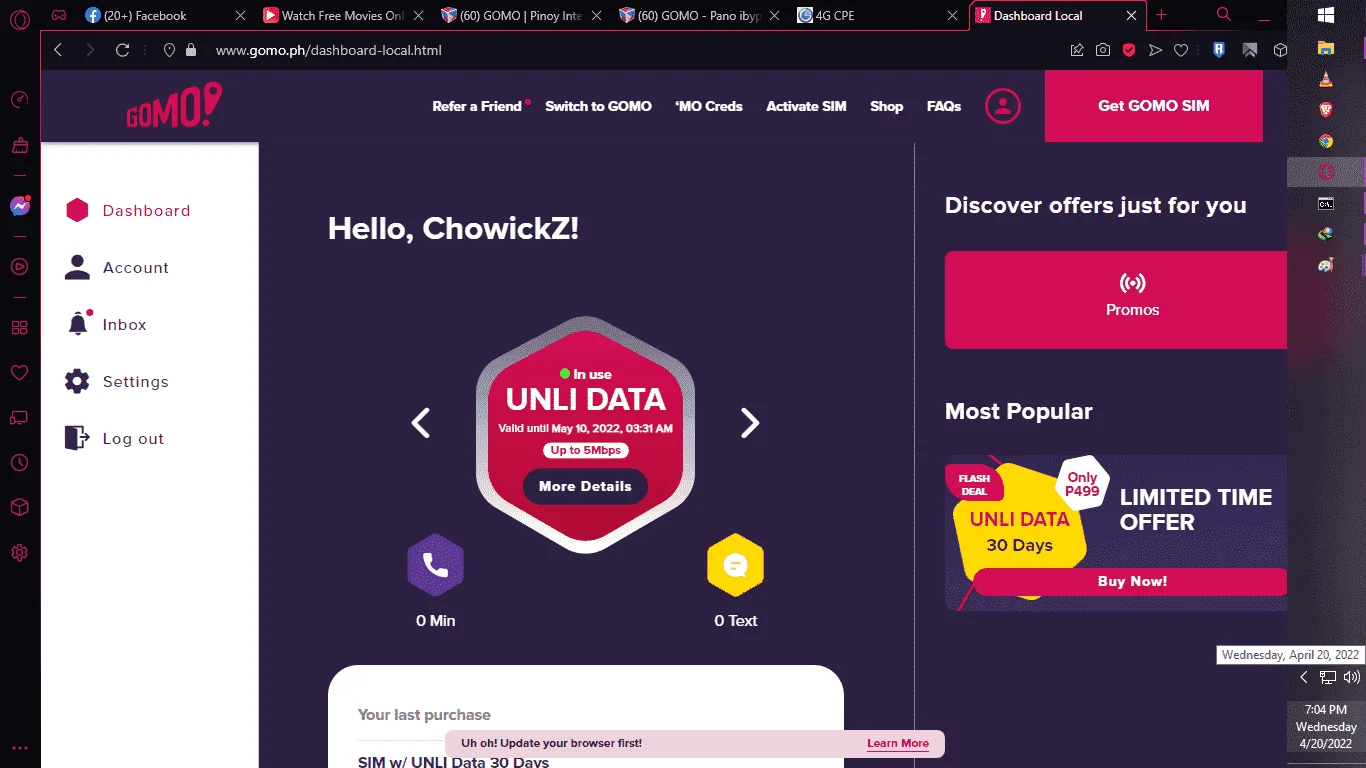Open the three-dots sidebar setup menu

pos(20,747)
